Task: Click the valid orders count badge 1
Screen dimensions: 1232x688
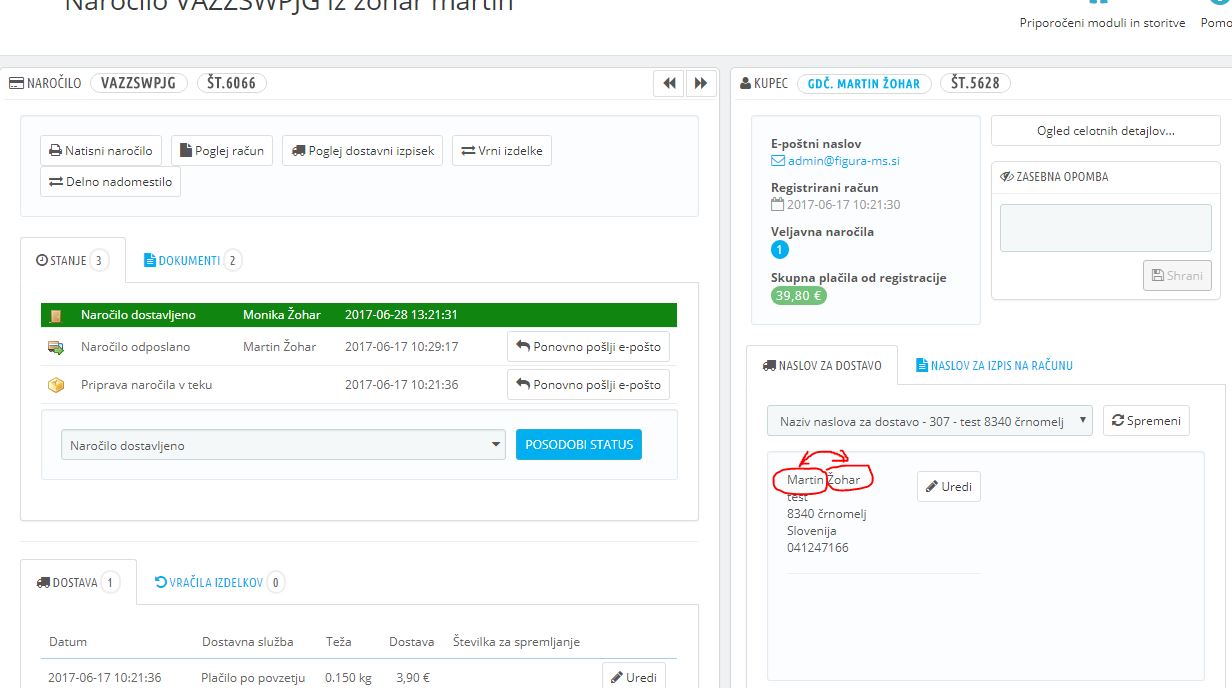Action: click(780, 250)
